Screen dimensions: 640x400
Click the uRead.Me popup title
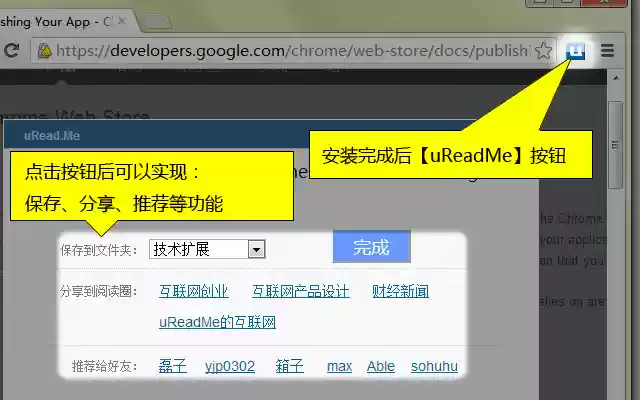pyautogui.click(x=52, y=136)
